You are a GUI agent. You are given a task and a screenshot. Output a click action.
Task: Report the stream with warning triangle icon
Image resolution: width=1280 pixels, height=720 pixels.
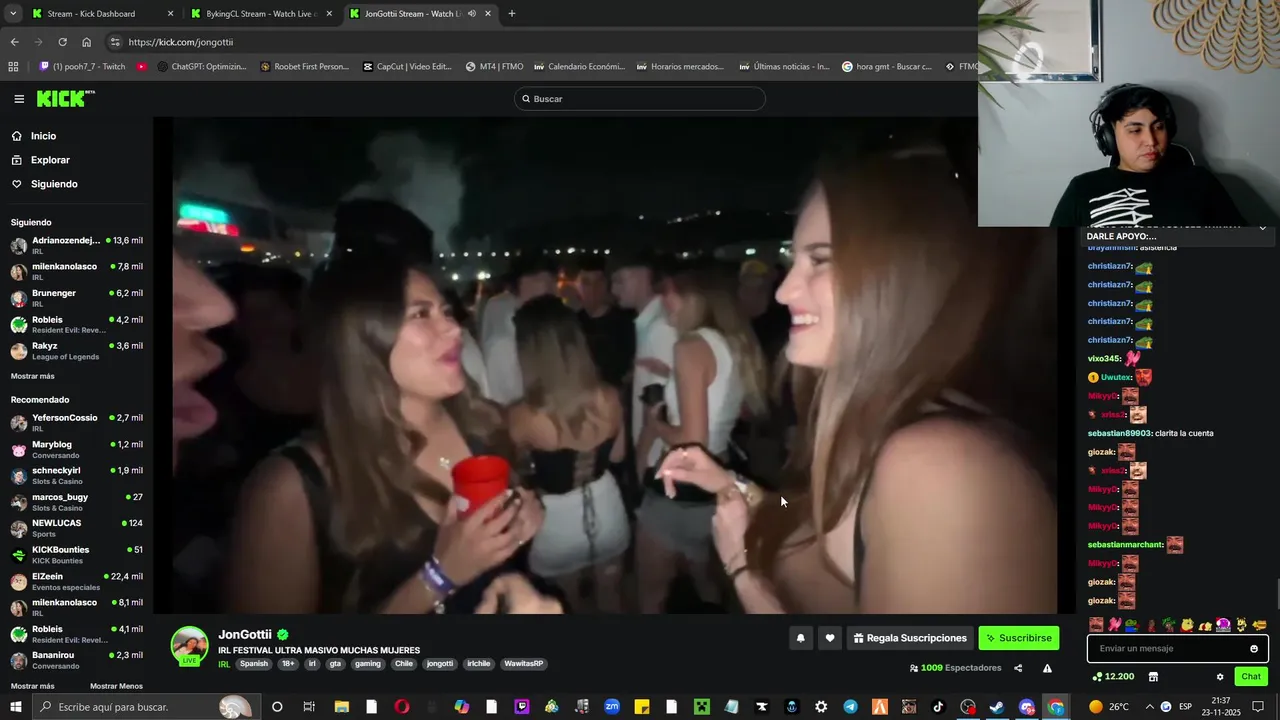(x=1047, y=668)
